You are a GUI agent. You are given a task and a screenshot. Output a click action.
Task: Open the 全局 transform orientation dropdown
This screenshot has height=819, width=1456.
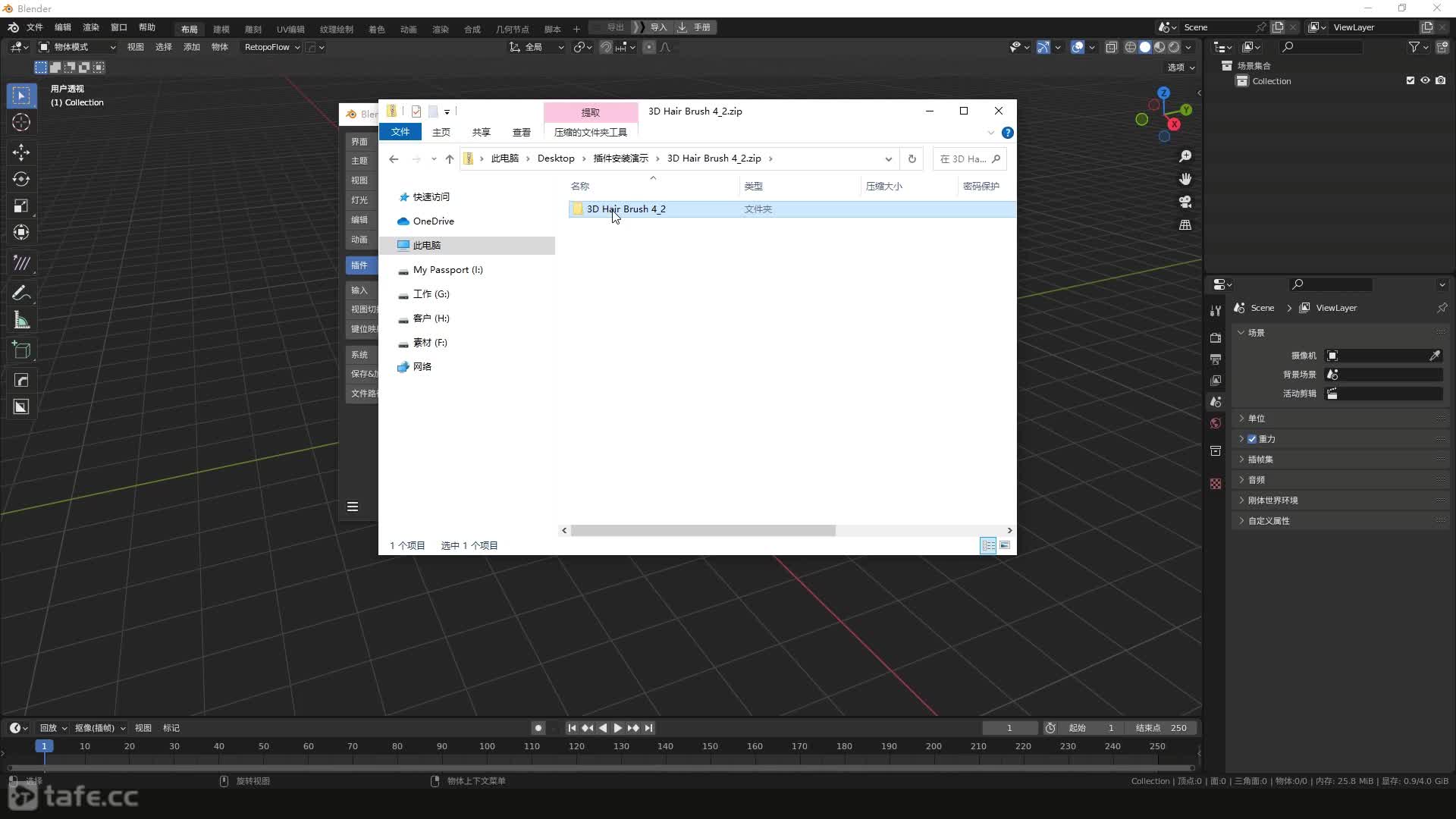coord(536,47)
